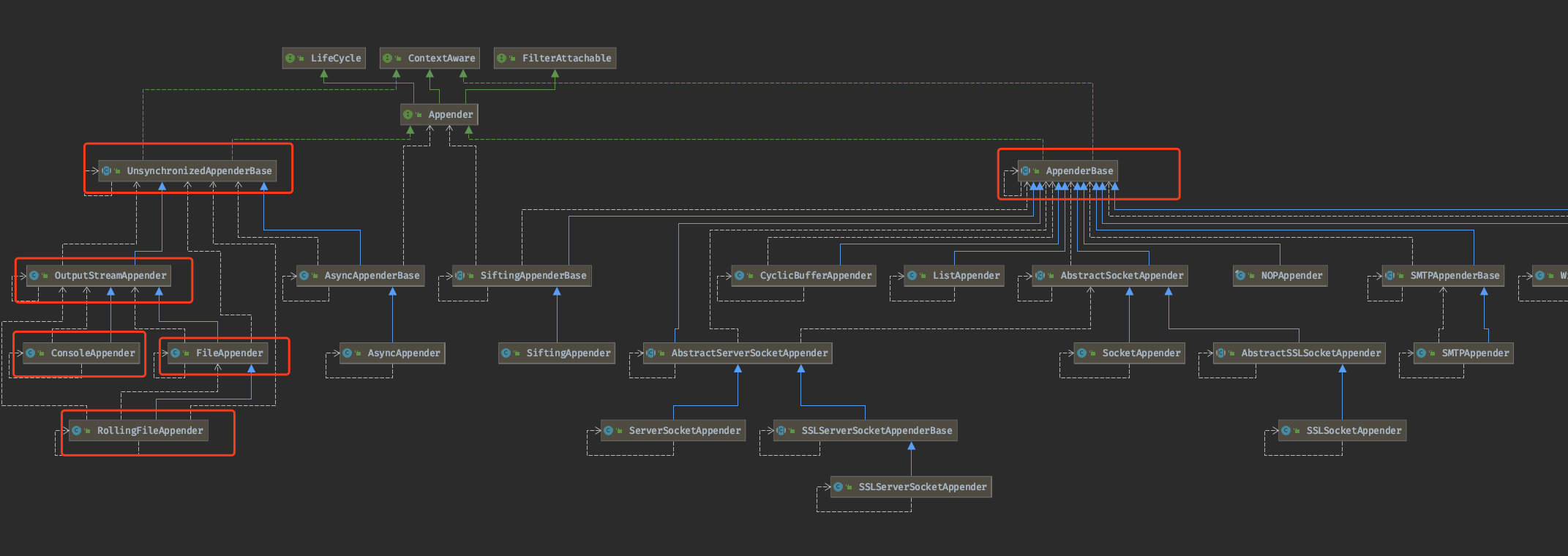This screenshot has width=1568, height=556.
Task: Click the class icon on SiftingAppender
Action: point(506,353)
